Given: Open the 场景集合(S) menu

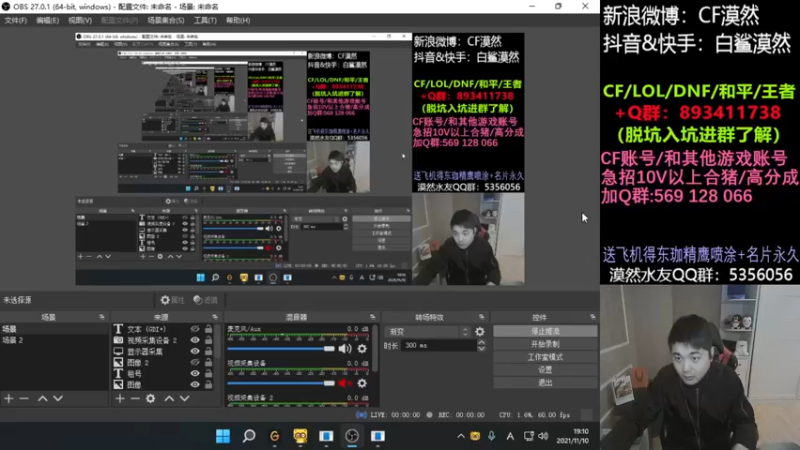Looking at the screenshot, I should (166, 20).
